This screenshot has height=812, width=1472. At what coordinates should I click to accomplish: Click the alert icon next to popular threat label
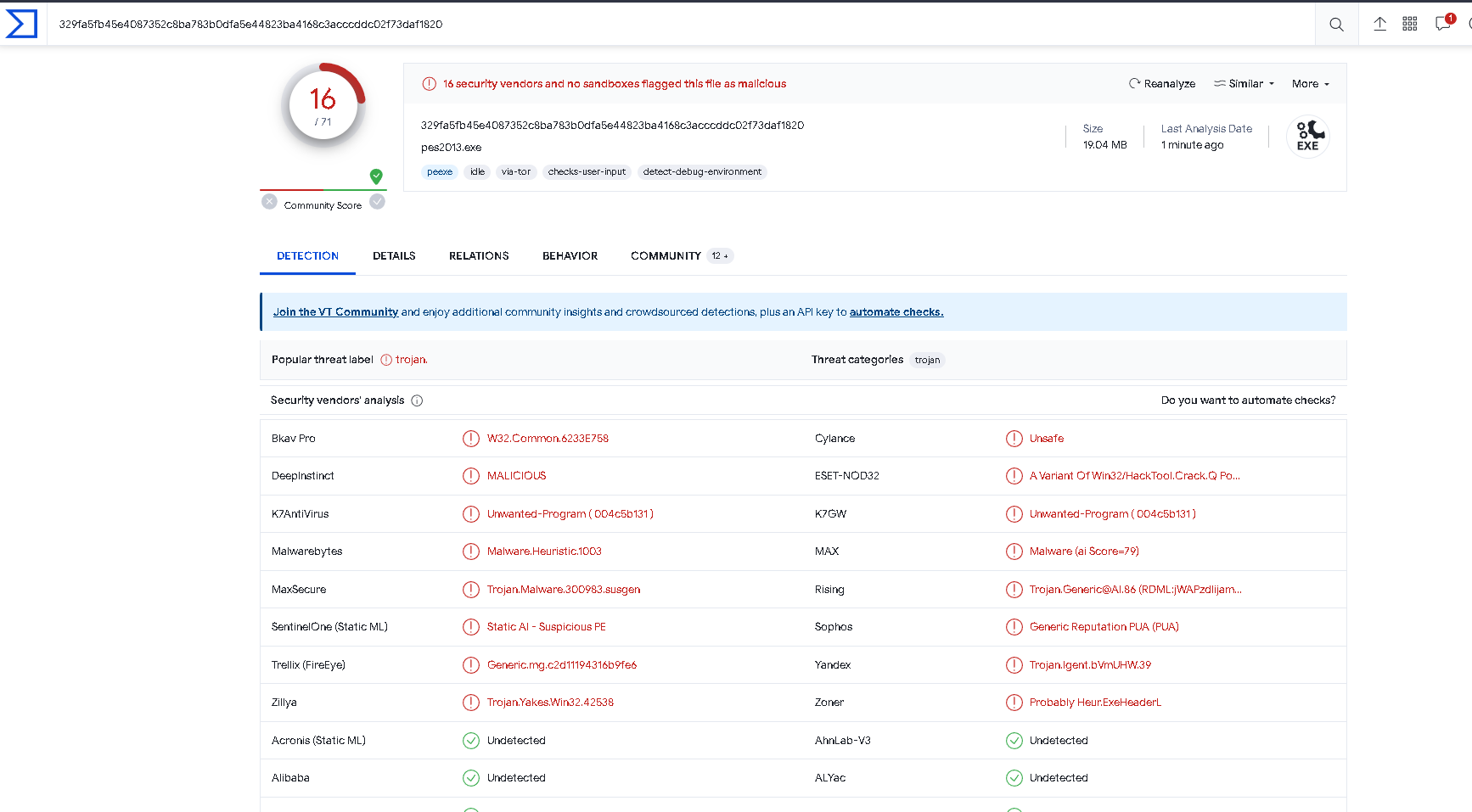[x=386, y=360]
